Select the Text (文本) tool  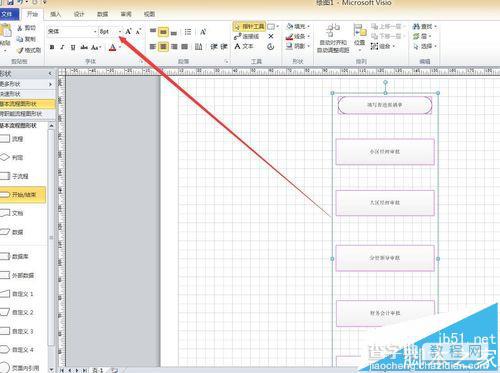[x=244, y=46]
